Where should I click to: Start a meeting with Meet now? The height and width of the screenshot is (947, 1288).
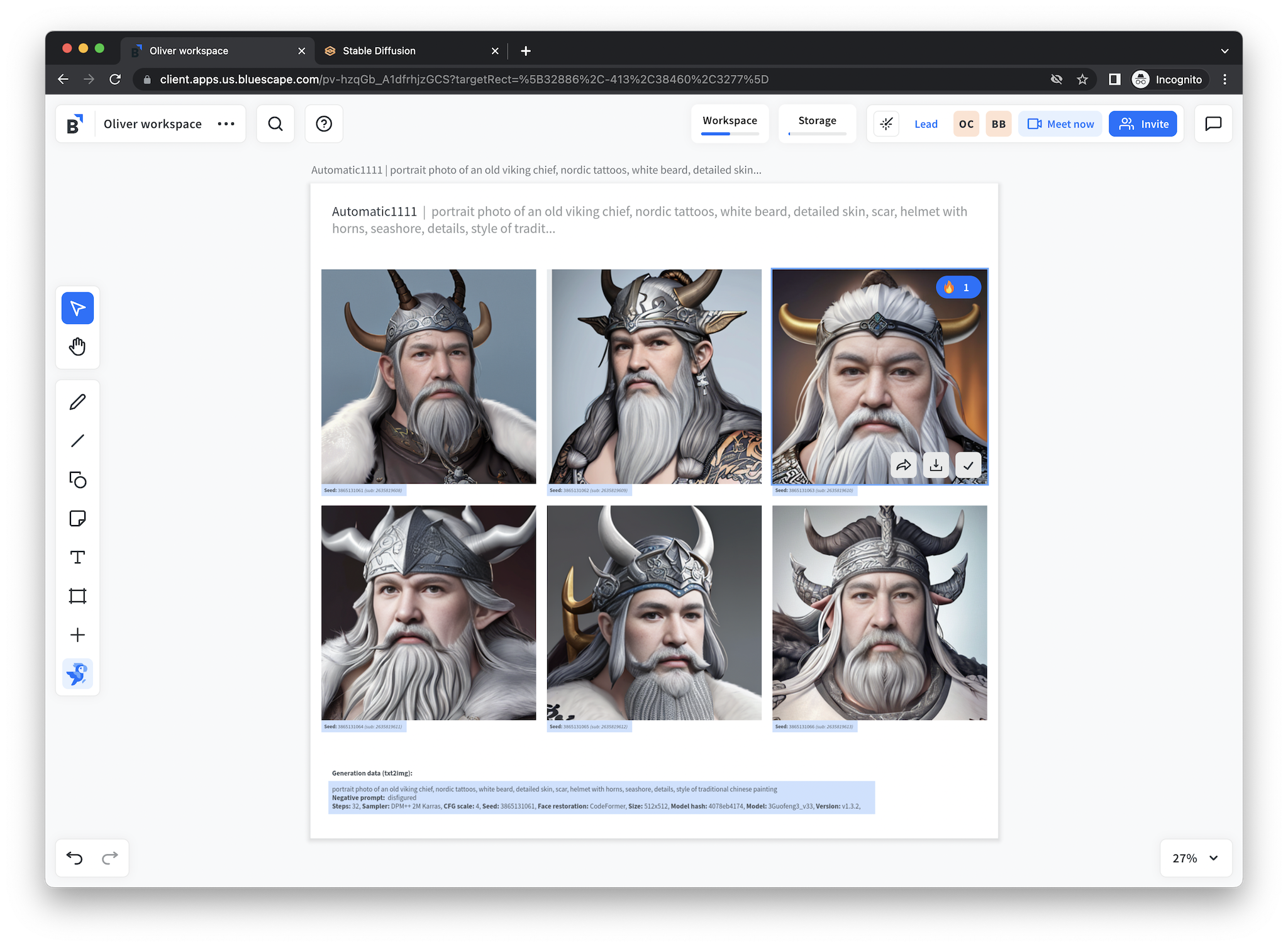1060,124
